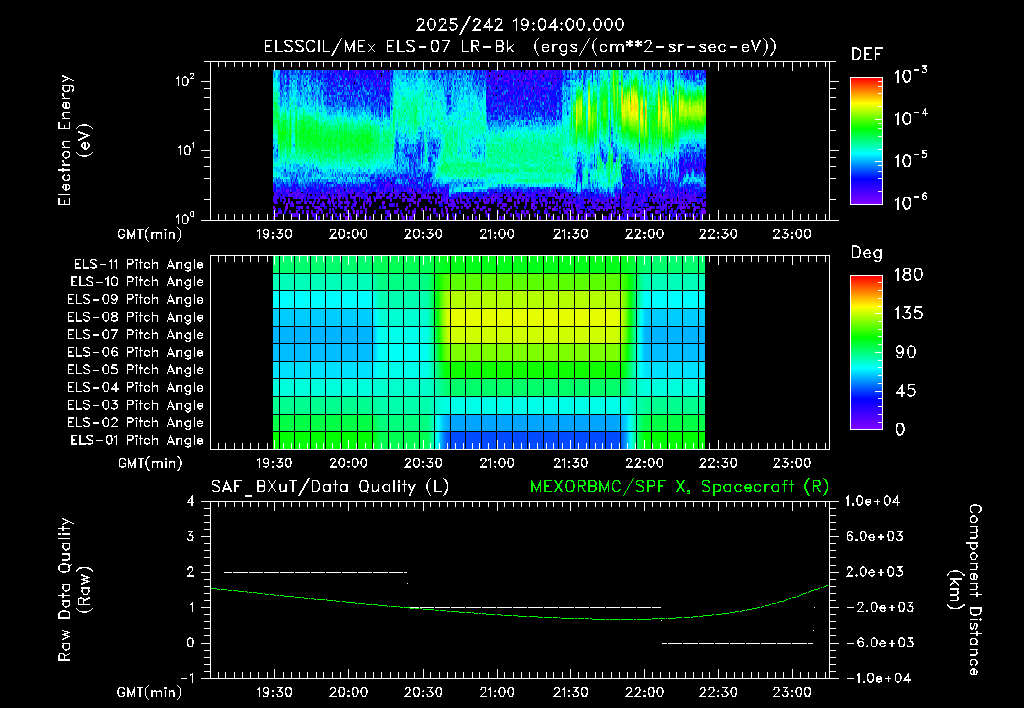
Task: Select the ELS-02 Pitch Angle row label
Action: coord(136,423)
